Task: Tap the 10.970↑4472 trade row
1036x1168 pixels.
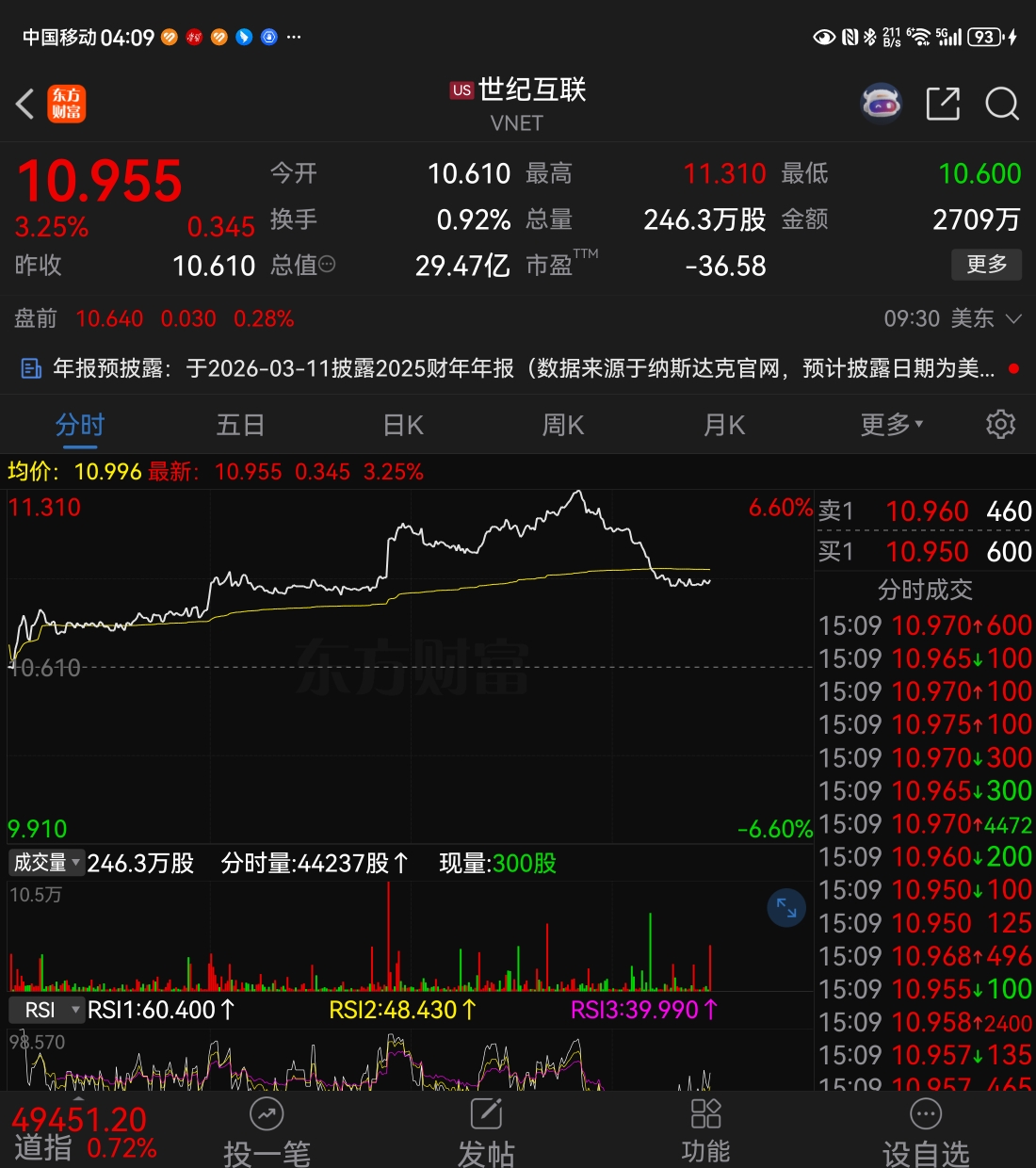Action: (x=925, y=824)
